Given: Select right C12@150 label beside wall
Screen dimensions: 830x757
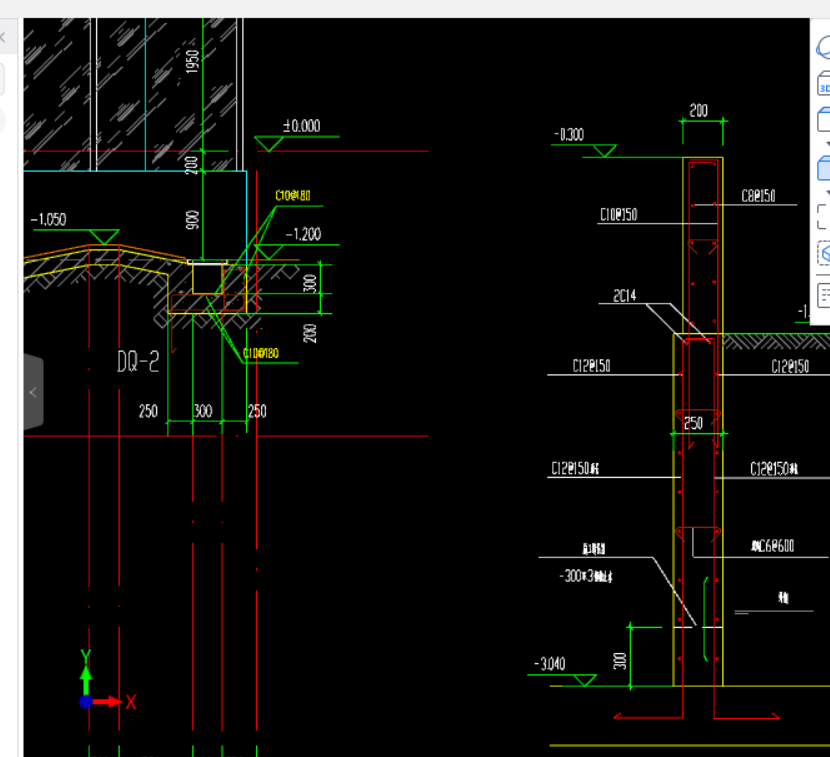Looking at the screenshot, I should 790,366.
